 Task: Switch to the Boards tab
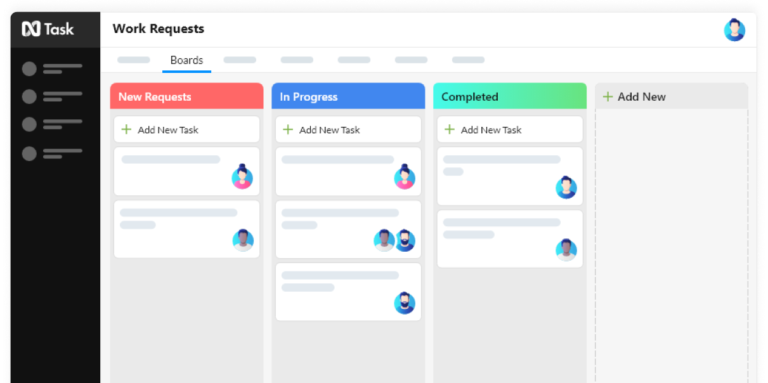tap(187, 60)
